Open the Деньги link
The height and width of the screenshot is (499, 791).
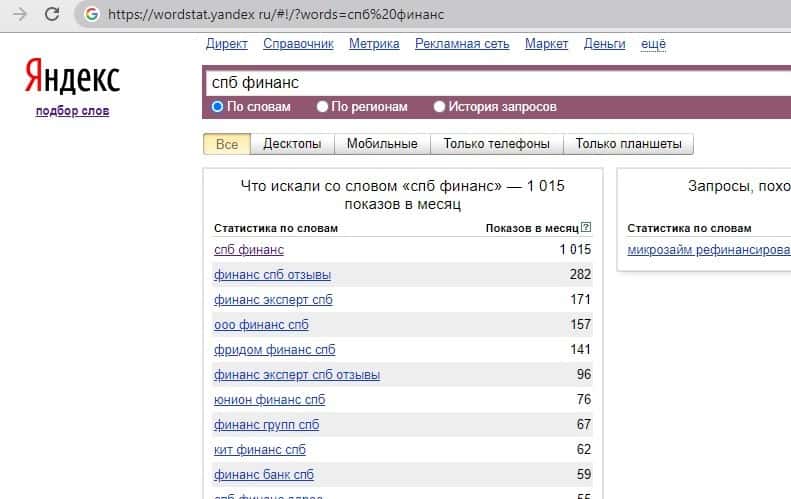[x=604, y=44]
